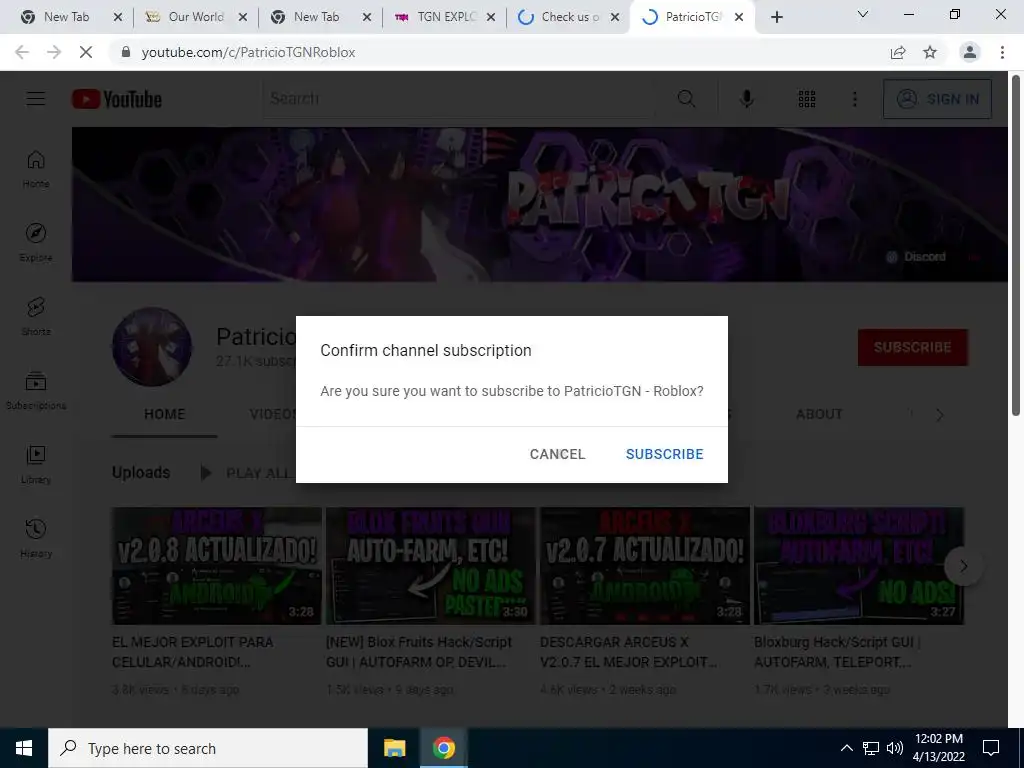Show hidden system tray icons
This screenshot has height=768, width=1024.
pyautogui.click(x=846, y=748)
